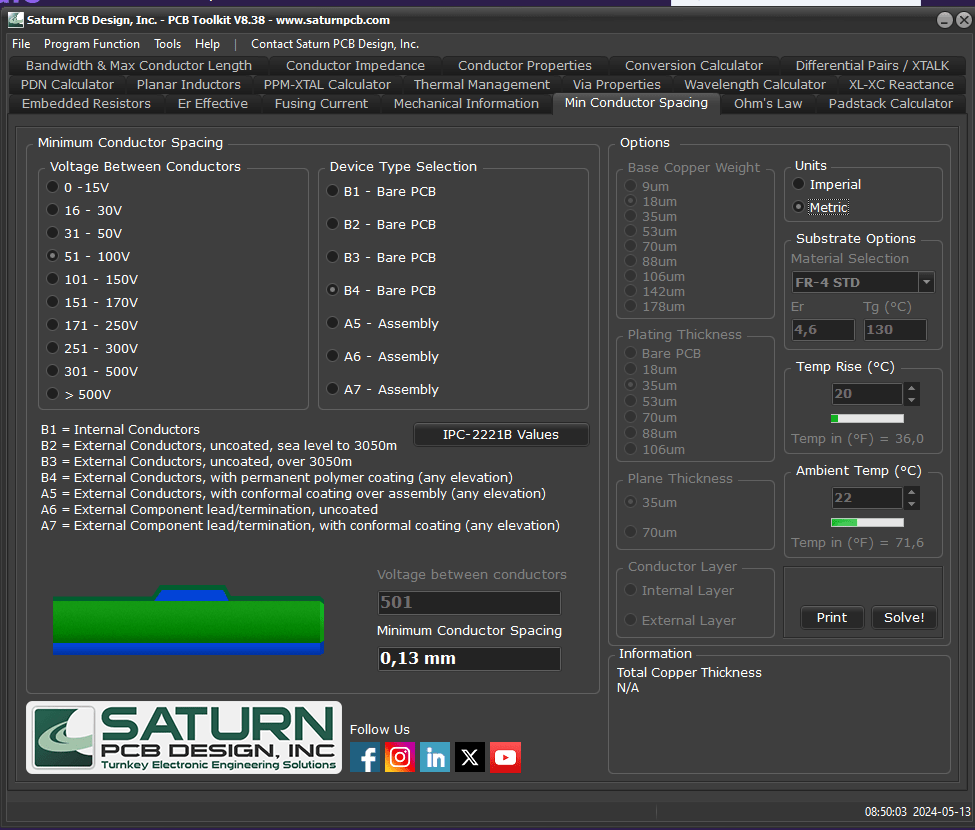Click the Ambient Temp slider bar
The width and height of the screenshot is (975, 830).
pyautogui.click(x=867, y=522)
